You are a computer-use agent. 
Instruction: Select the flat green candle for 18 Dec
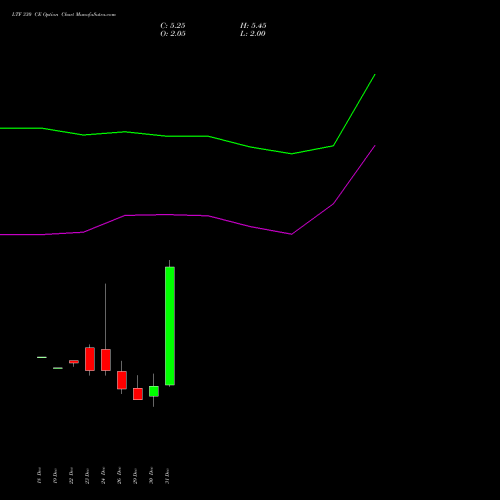coord(42,357)
